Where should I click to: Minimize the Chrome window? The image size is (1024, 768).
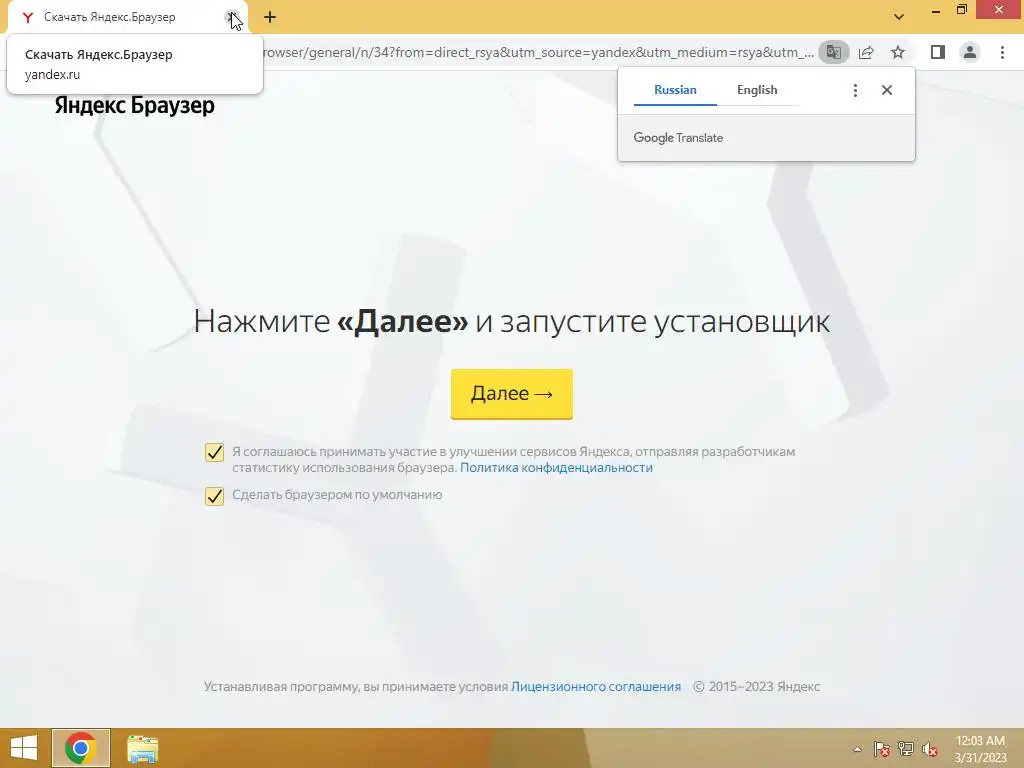[x=936, y=10]
